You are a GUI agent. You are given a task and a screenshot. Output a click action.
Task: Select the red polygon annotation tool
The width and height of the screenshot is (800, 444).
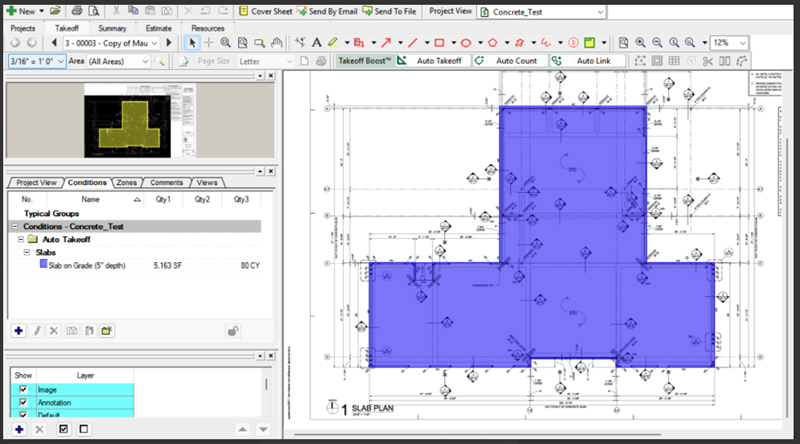click(492, 43)
